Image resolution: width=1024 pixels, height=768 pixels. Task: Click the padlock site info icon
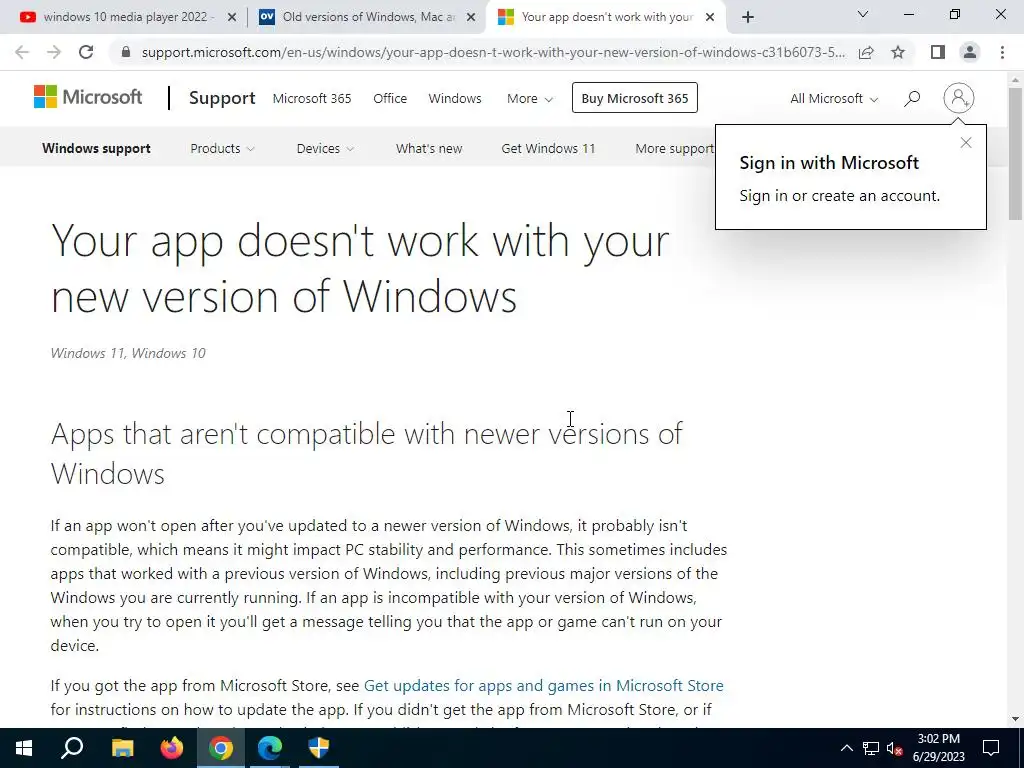(x=126, y=52)
